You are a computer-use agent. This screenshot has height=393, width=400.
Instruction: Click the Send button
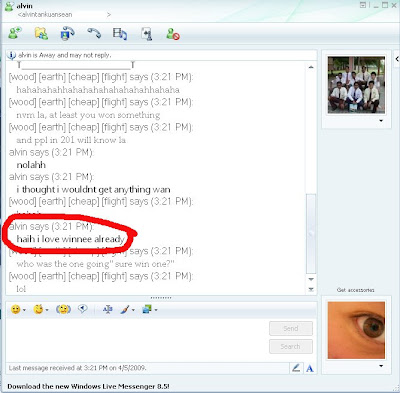[x=291, y=328]
